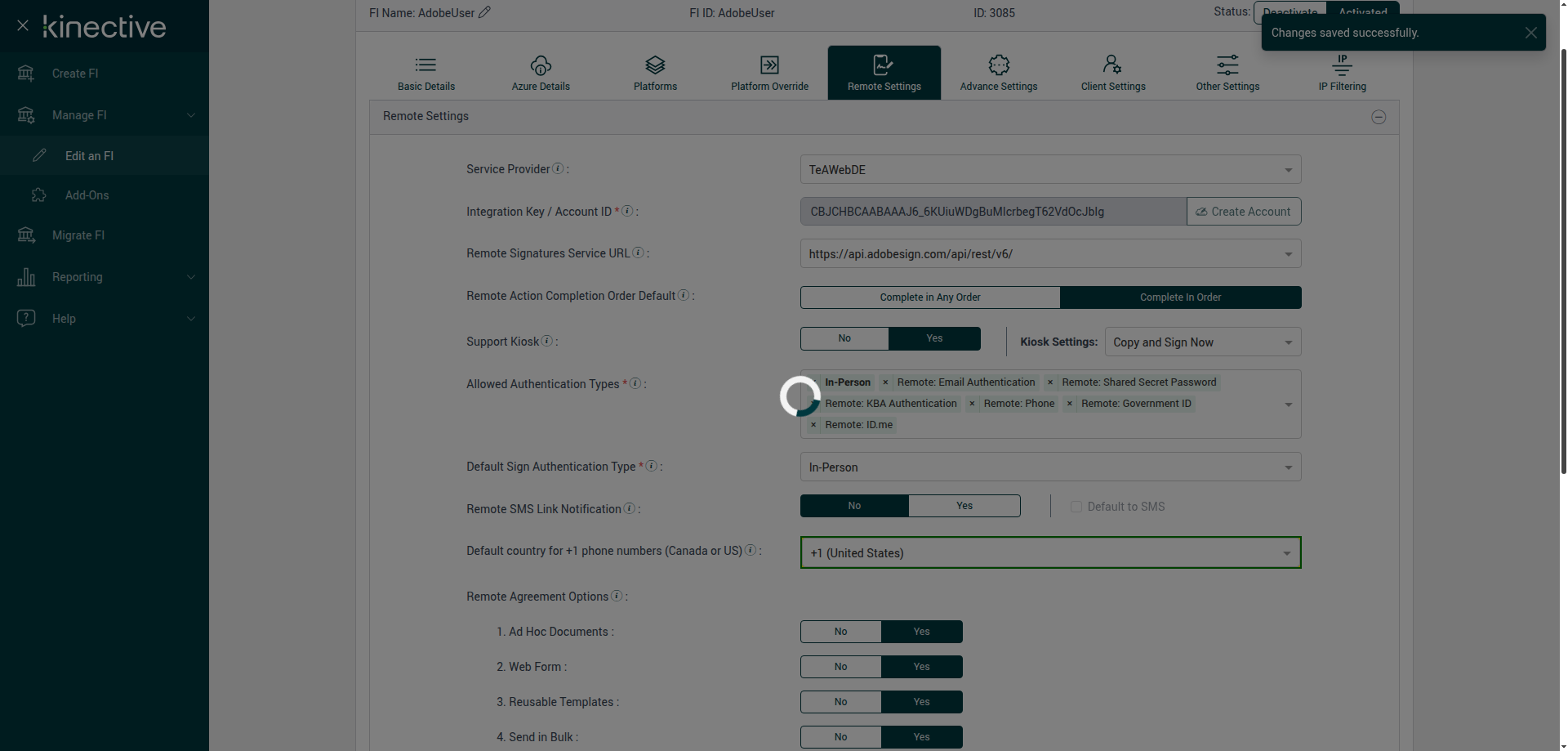Dismiss the Changes saved notification
The image size is (1568, 751).
1530,33
